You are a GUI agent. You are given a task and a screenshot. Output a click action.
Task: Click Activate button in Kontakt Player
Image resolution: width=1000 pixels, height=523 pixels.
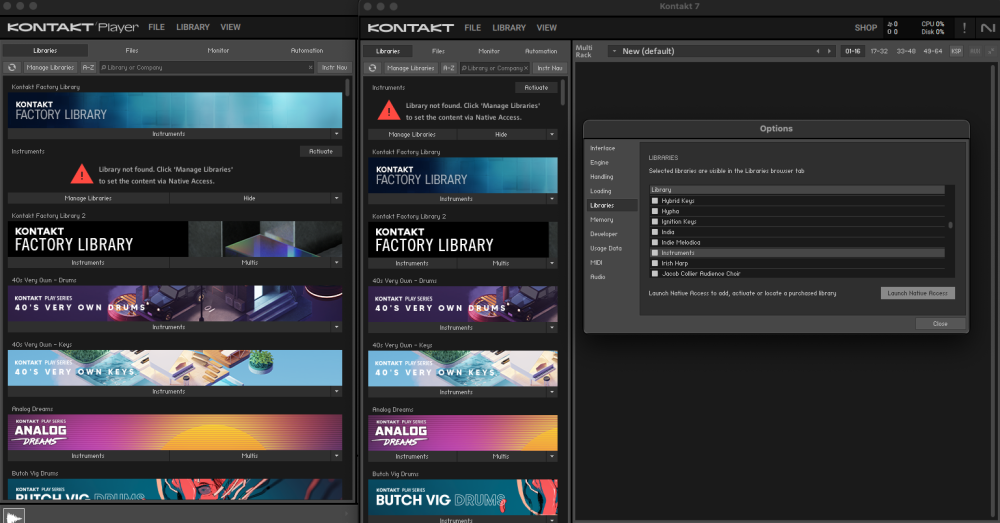pyautogui.click(x=321, y=151)
